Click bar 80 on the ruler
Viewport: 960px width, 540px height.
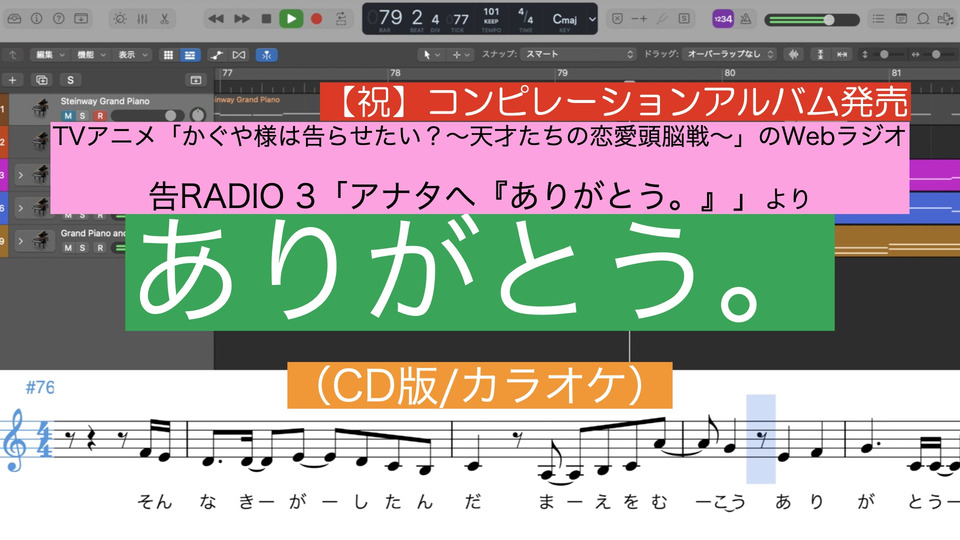point(730,73)
